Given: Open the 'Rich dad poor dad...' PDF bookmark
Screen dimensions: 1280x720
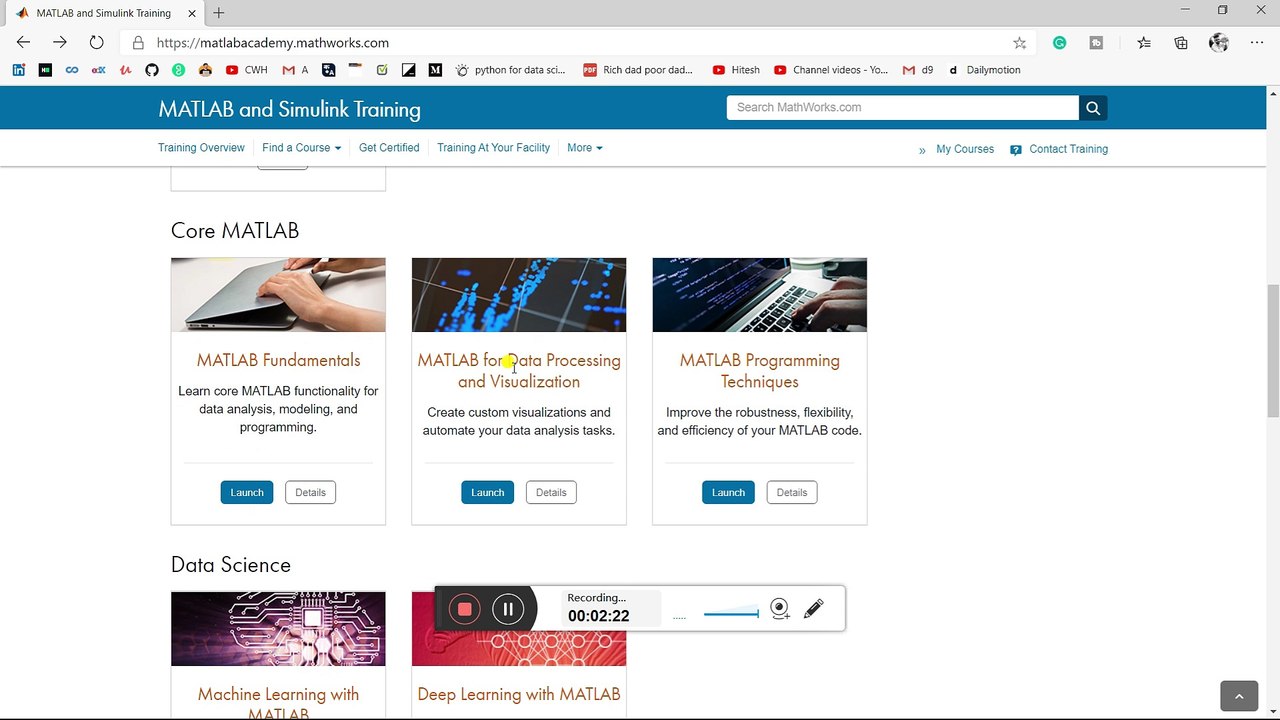Looking at the screenshot, I should click(638, 70).
